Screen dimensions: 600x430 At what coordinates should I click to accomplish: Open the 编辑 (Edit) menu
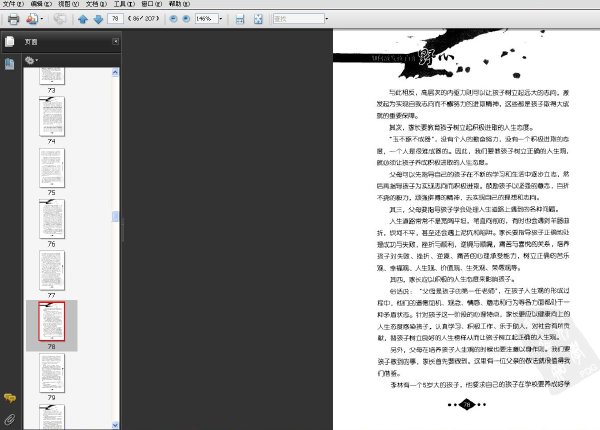(41, 4)
